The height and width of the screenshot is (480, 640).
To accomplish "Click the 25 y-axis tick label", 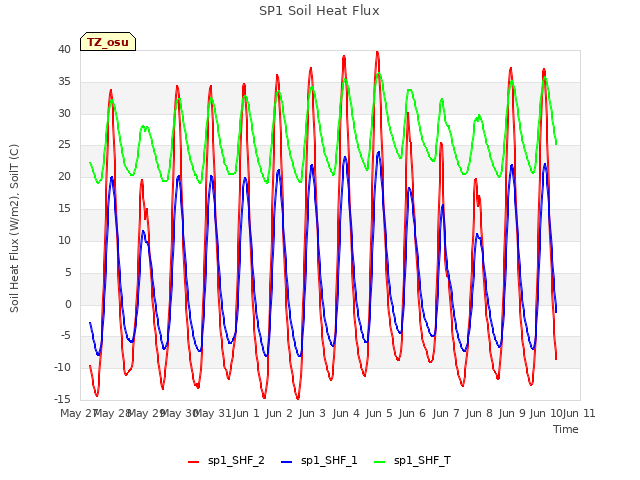I will click(64, 144).
